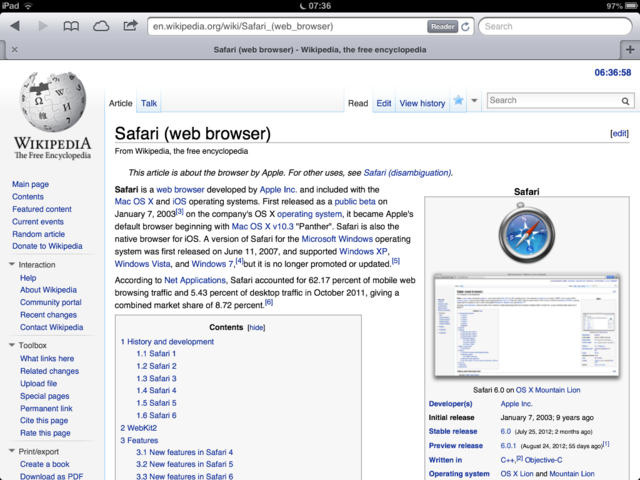The image size is (640, 480).
Task: Click the Safari compass logo image
Action: pos(527,233)
